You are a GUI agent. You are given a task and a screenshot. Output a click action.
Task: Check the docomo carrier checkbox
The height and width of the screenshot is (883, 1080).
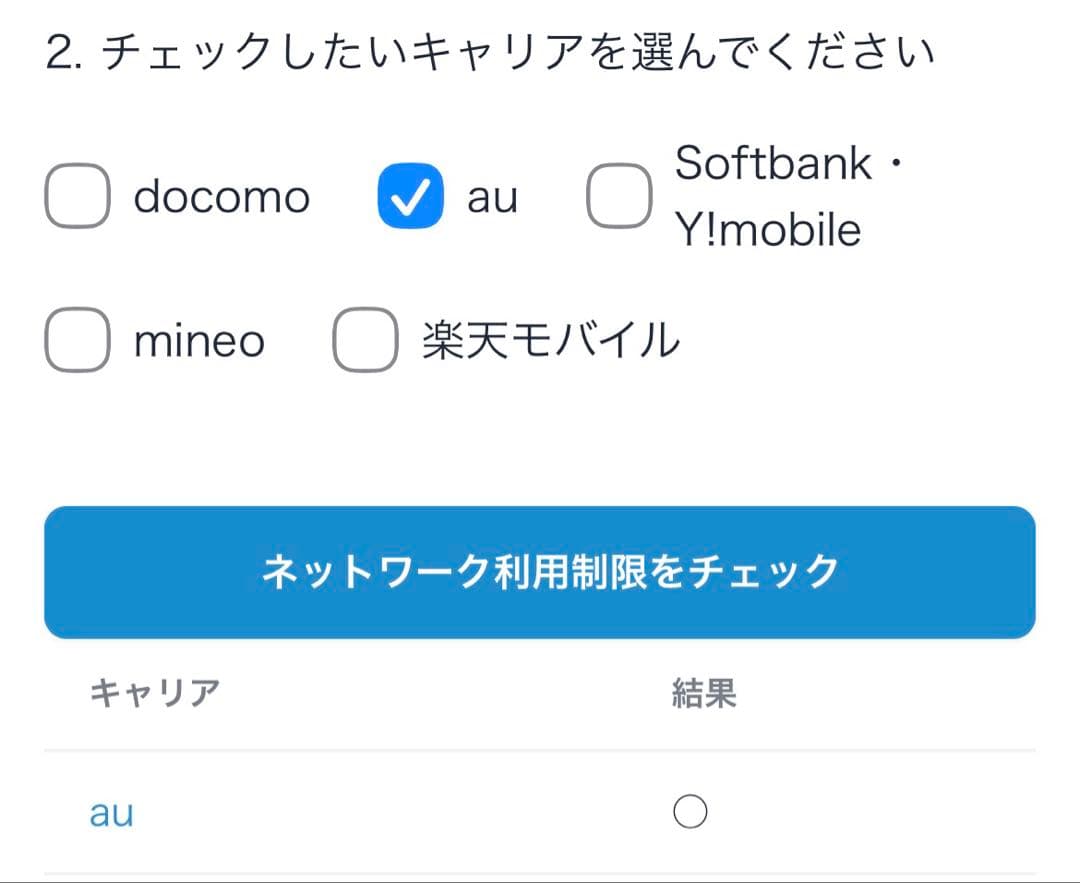point(77,196)
